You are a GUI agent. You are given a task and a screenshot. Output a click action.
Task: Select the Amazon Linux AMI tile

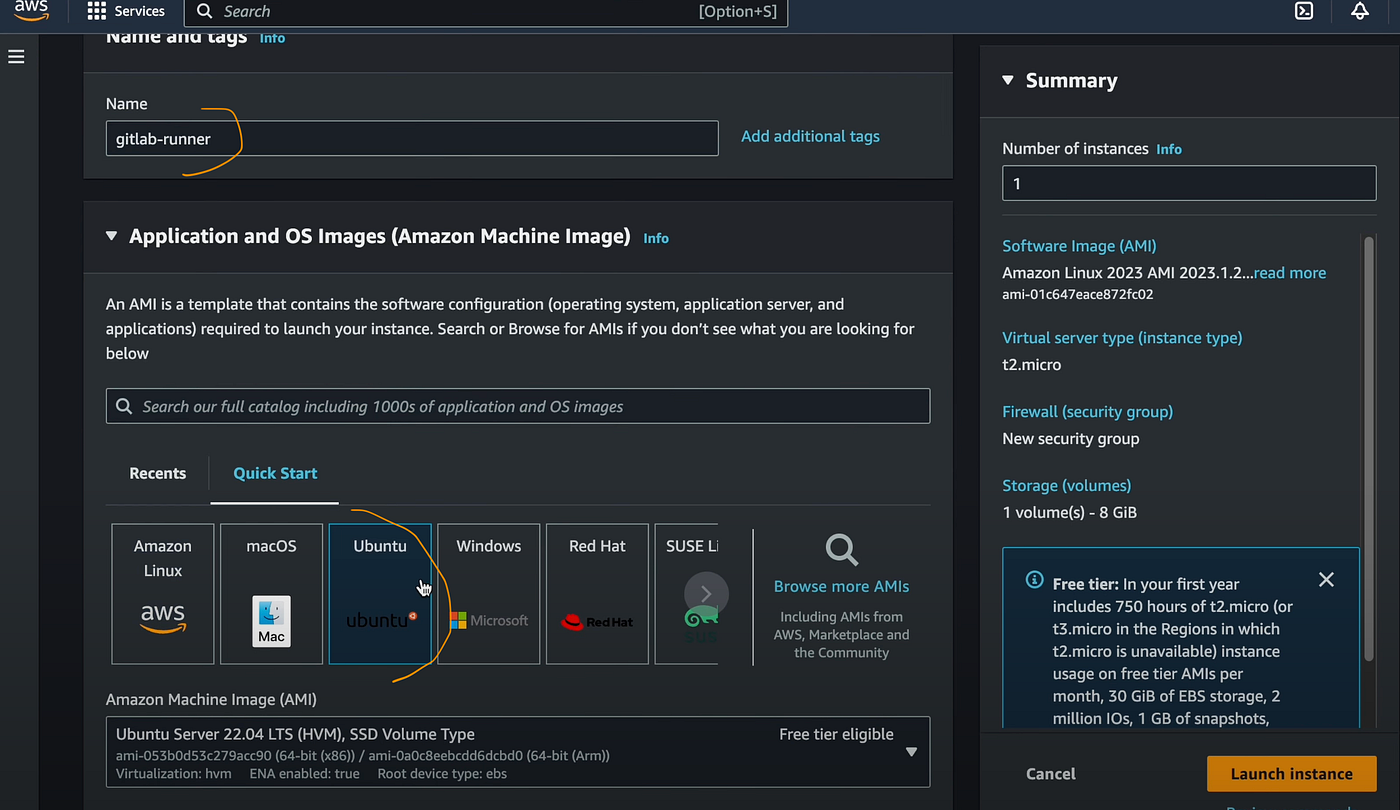tap(163, 594)
